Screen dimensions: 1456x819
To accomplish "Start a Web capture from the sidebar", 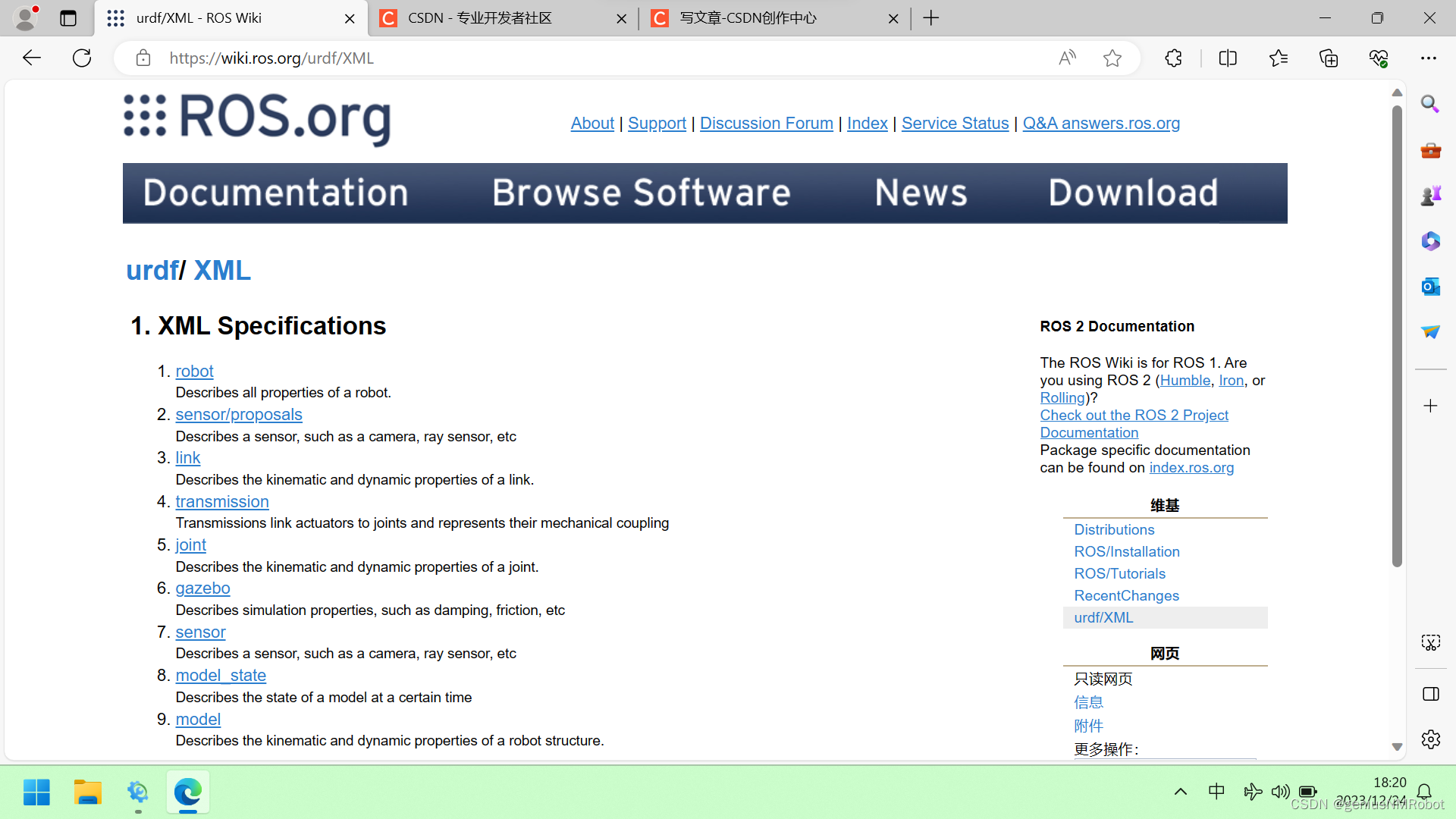I will [1430, 642].
